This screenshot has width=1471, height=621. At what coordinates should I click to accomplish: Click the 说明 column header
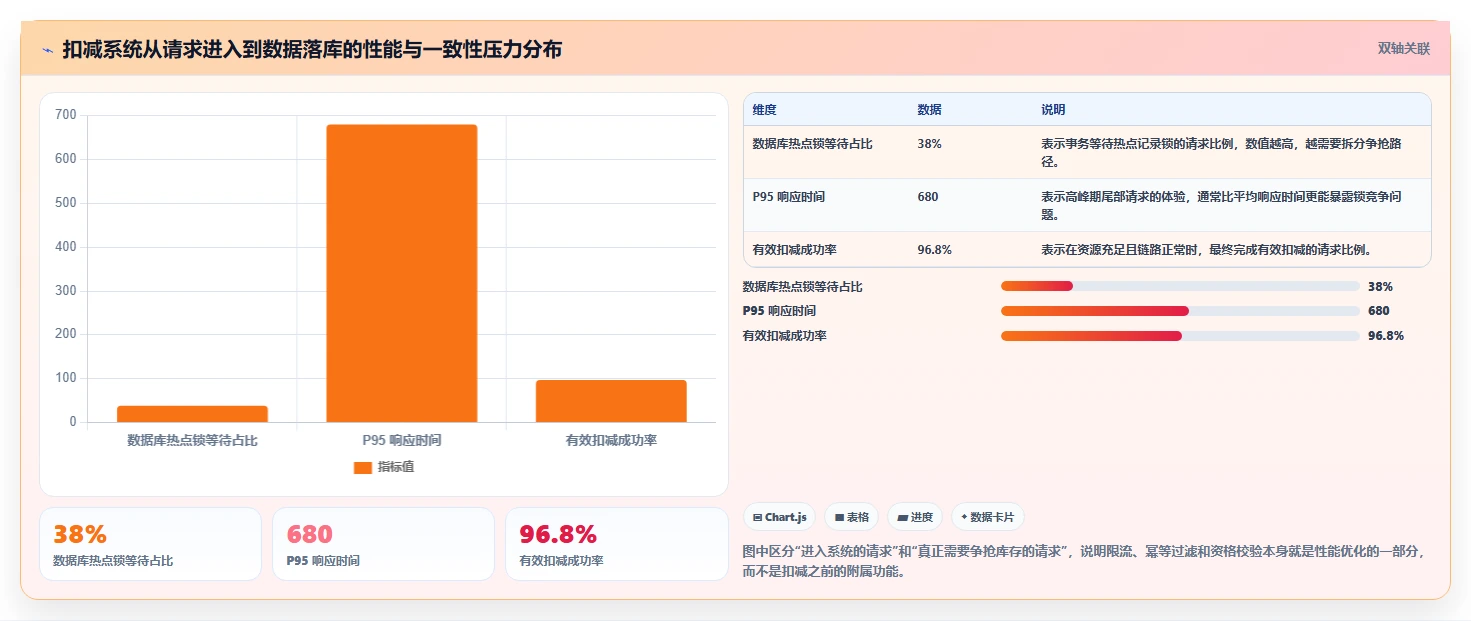(1053, 109)
